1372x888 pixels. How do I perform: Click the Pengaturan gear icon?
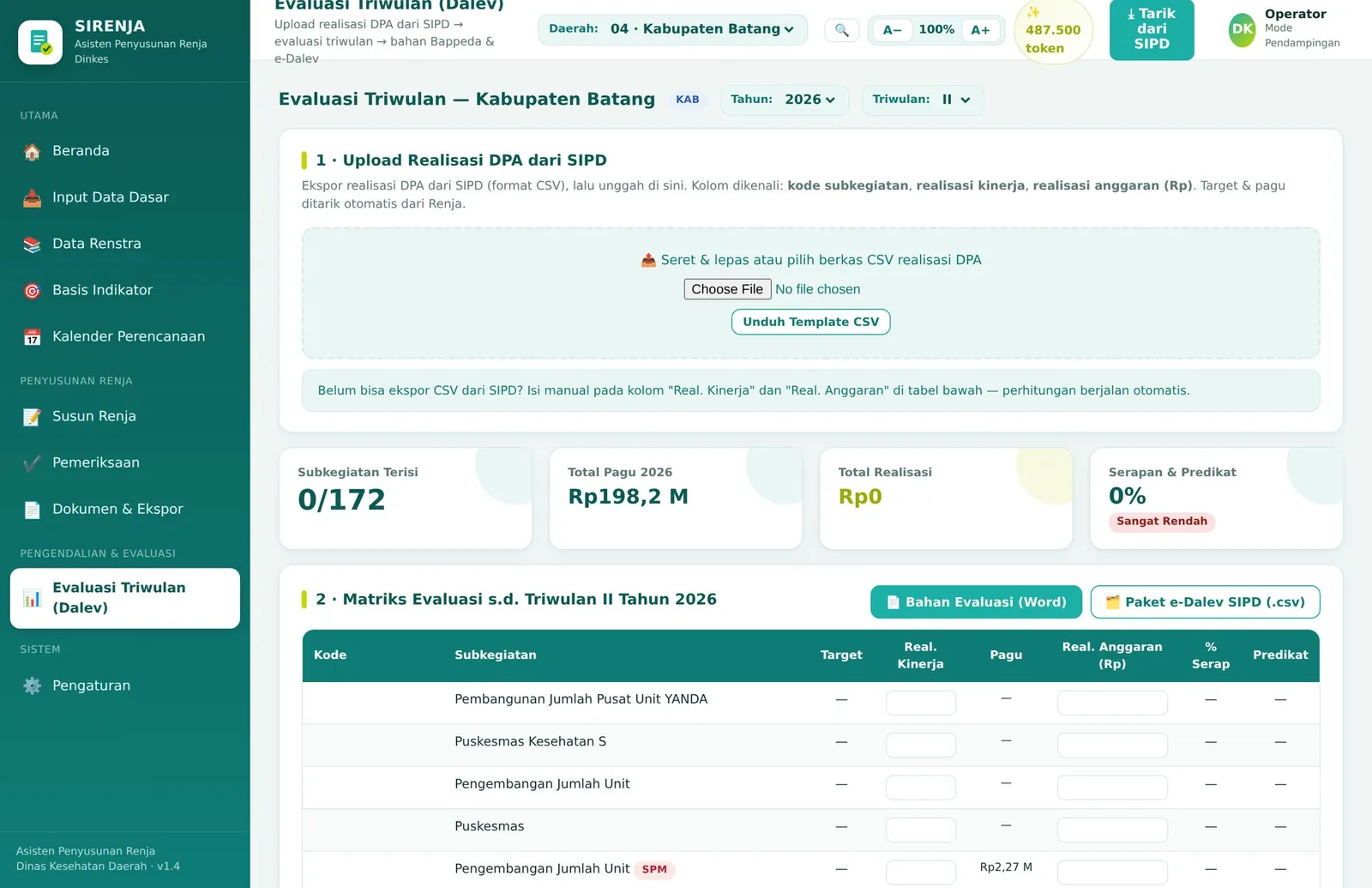coord(32,686)
